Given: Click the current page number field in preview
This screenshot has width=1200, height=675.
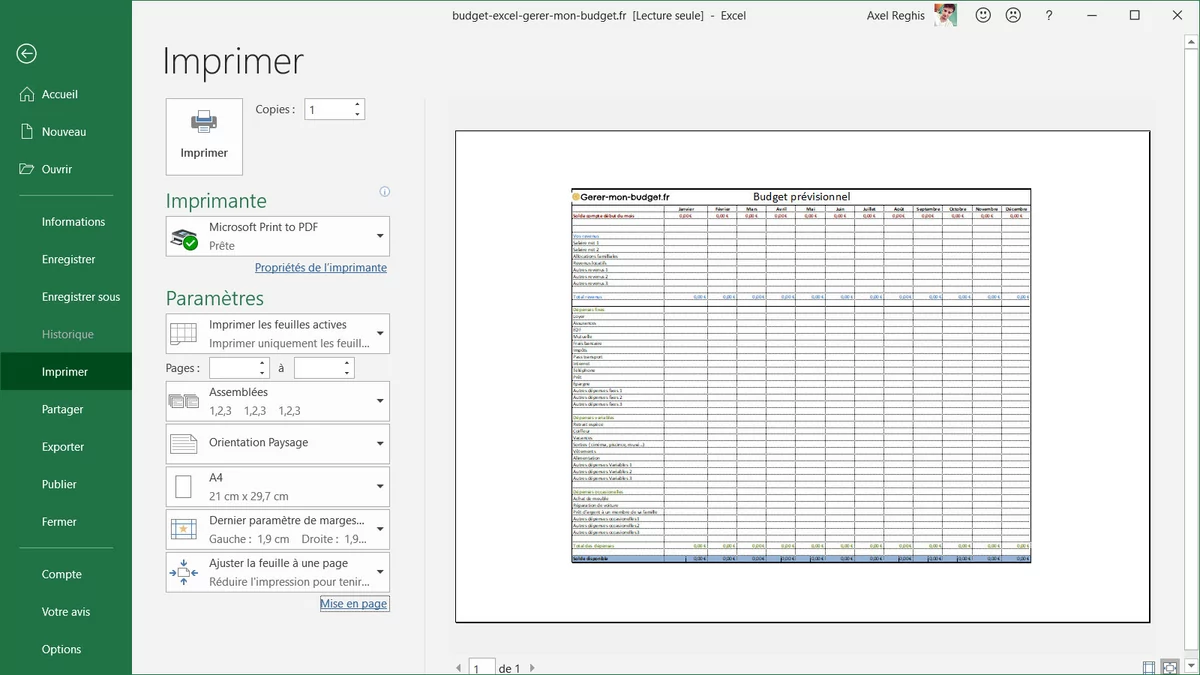Looking at the screenshot, I should tap(482, 668).
